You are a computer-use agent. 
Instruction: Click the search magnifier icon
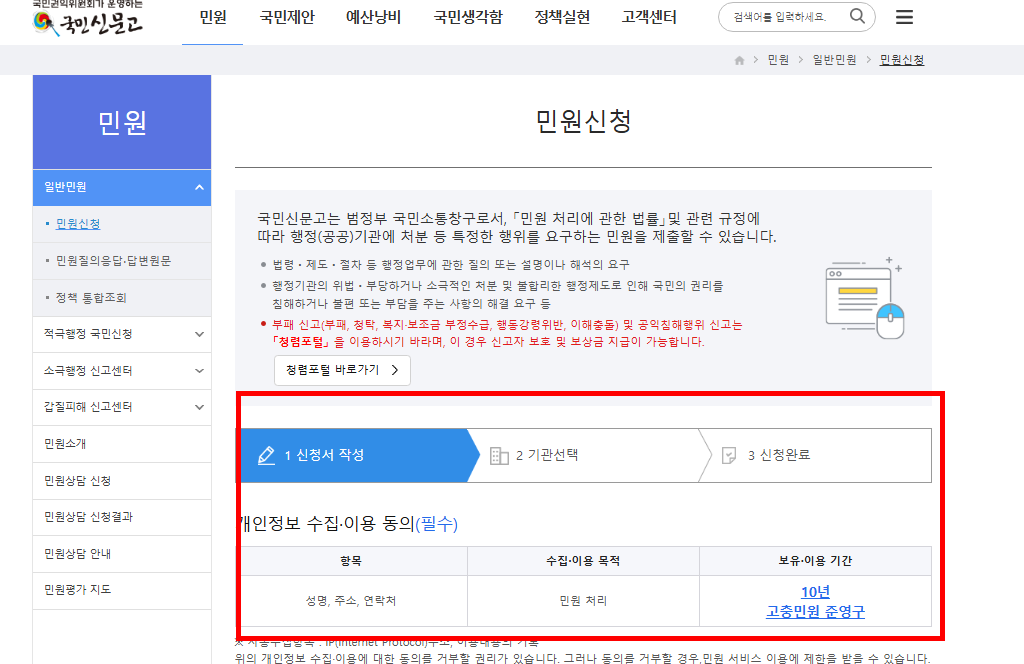[857, 17]
